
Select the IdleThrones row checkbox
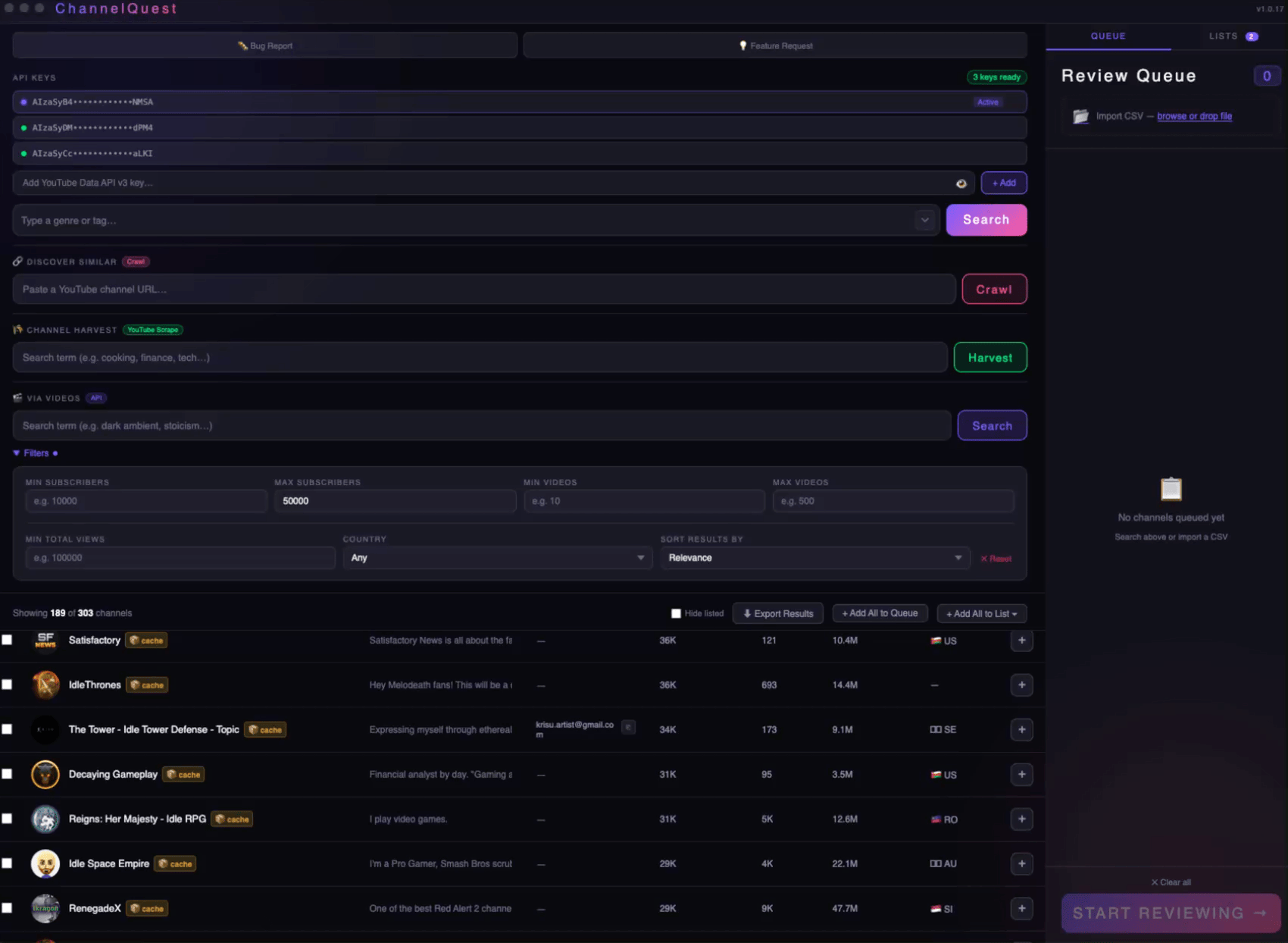[x=7, y=685]
